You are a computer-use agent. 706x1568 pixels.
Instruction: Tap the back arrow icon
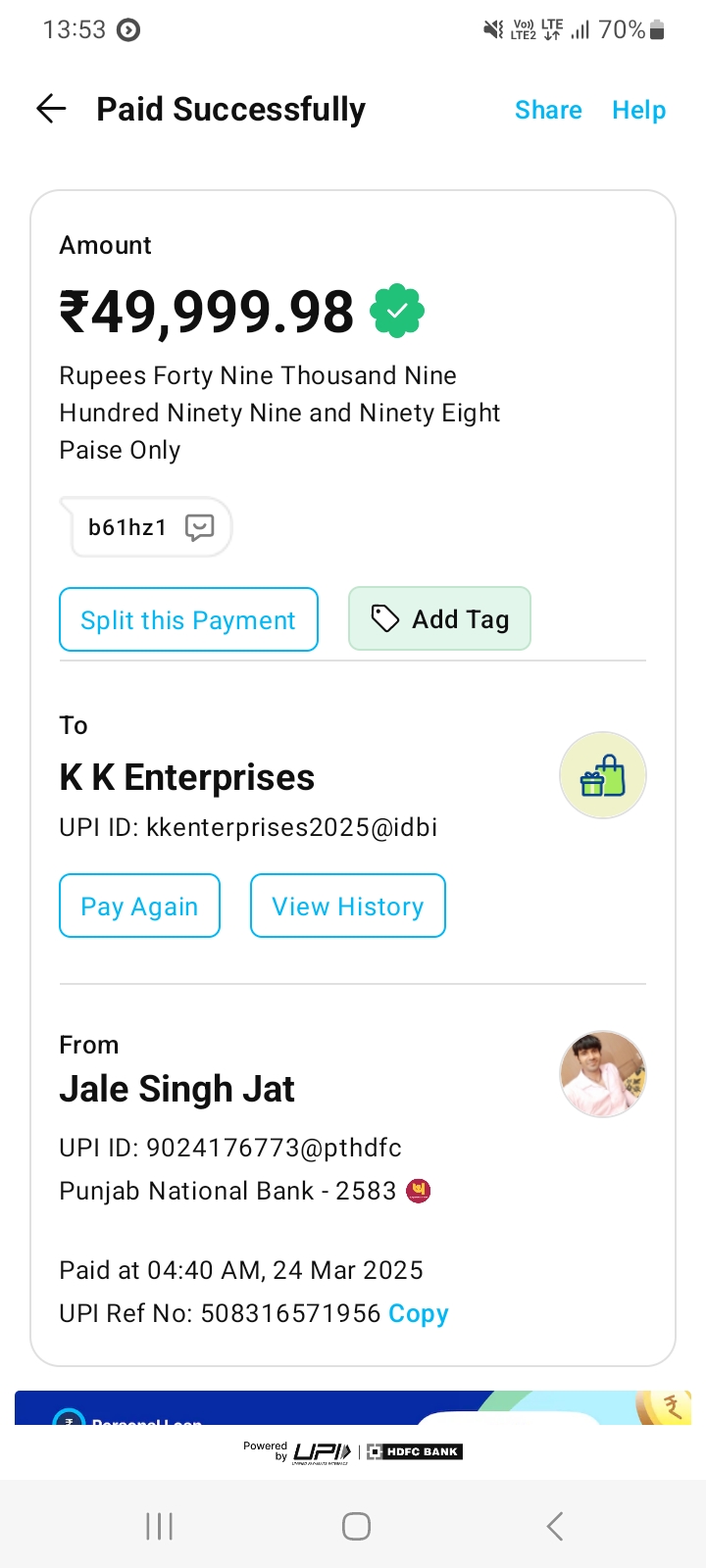[x=51, y=109]
